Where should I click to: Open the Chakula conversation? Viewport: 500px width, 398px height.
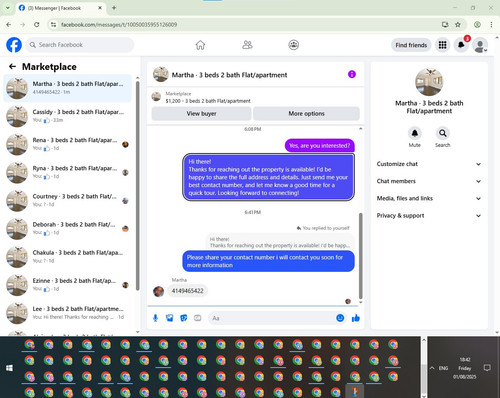point(68,257)
